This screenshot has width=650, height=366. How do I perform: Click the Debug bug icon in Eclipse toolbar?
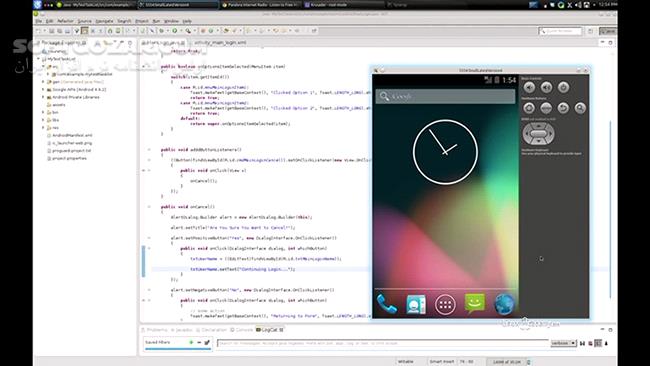click(162, 31)
